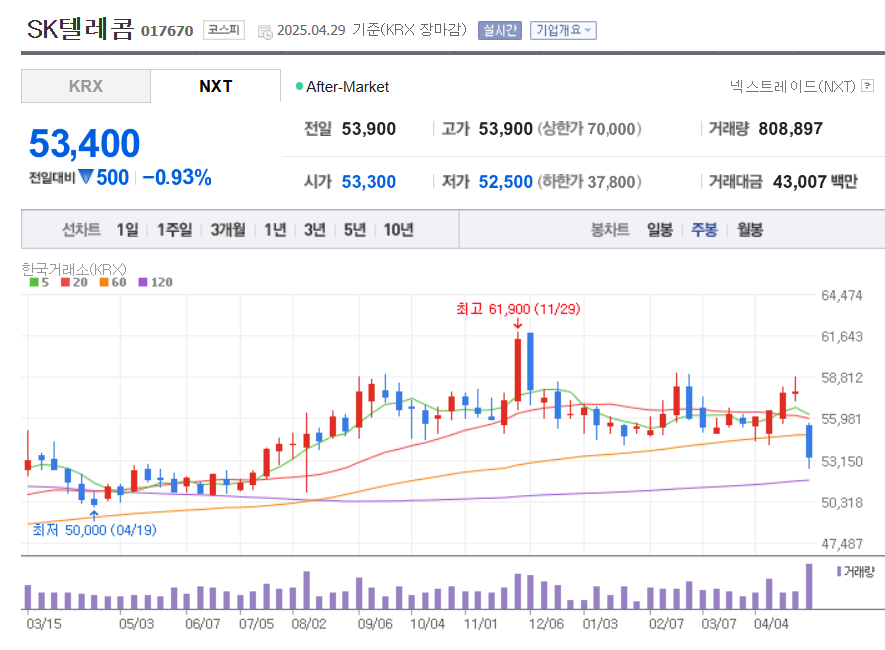Click the 거래량 value 808,897

(x=790, y=129)
